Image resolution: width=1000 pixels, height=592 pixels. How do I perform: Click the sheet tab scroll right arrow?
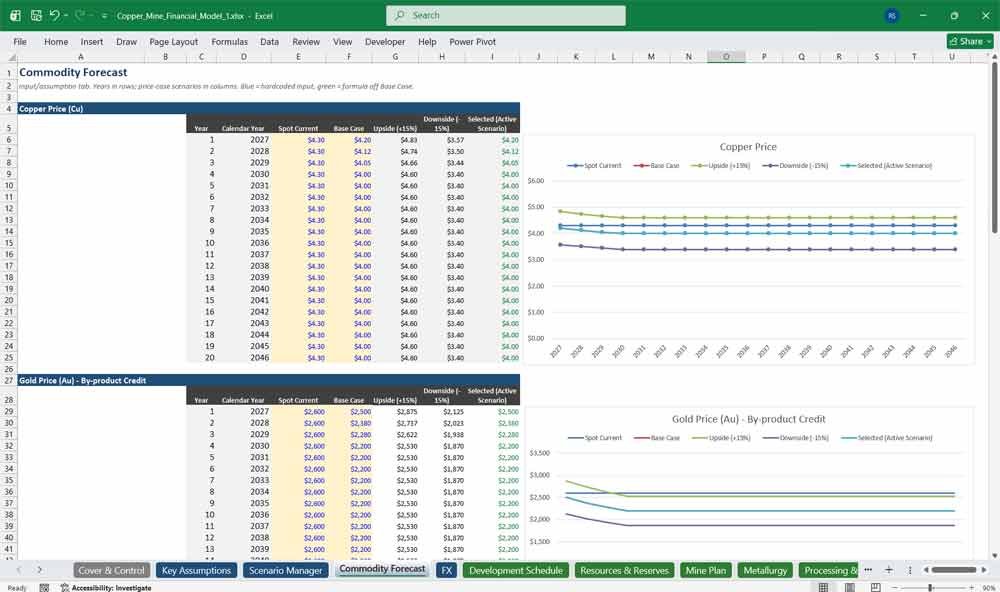coord(40,570)
